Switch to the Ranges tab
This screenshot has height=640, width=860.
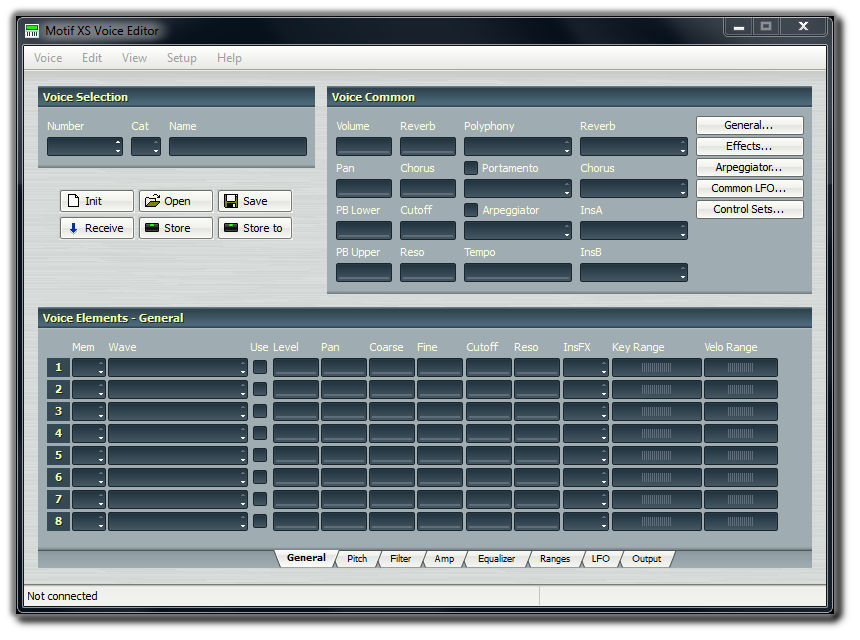pyautogui.click(x=555, y=559)
